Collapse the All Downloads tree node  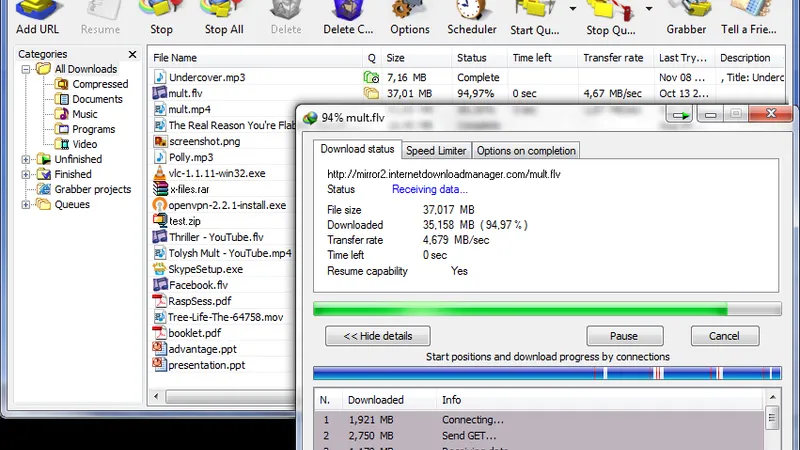(x=26, y=69)
